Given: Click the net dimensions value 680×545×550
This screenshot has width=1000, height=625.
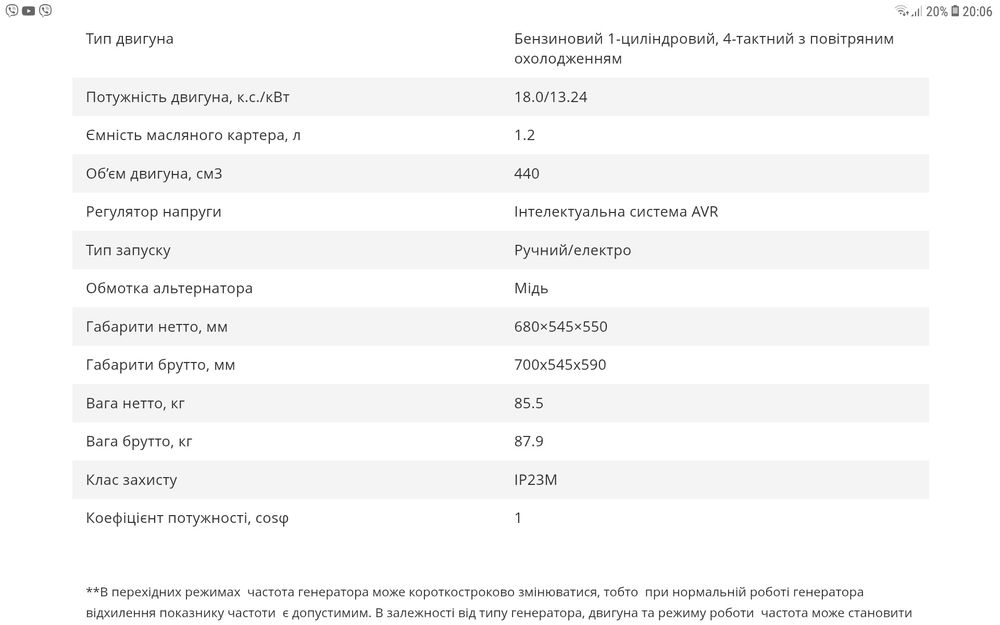Looking at the screenshot, I should pos(560,327).
